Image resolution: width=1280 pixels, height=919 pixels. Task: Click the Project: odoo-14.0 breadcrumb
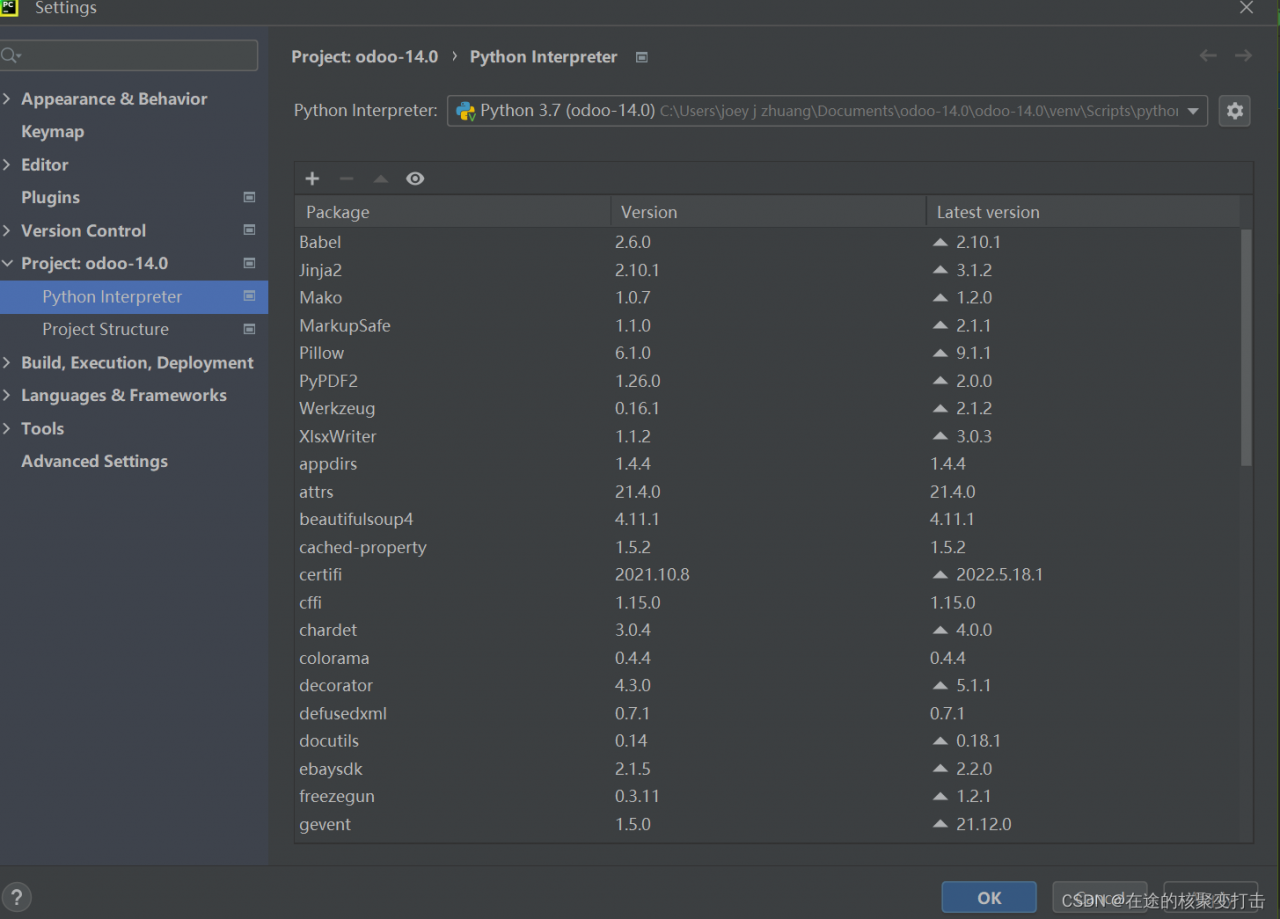click(x=365, y=57)
